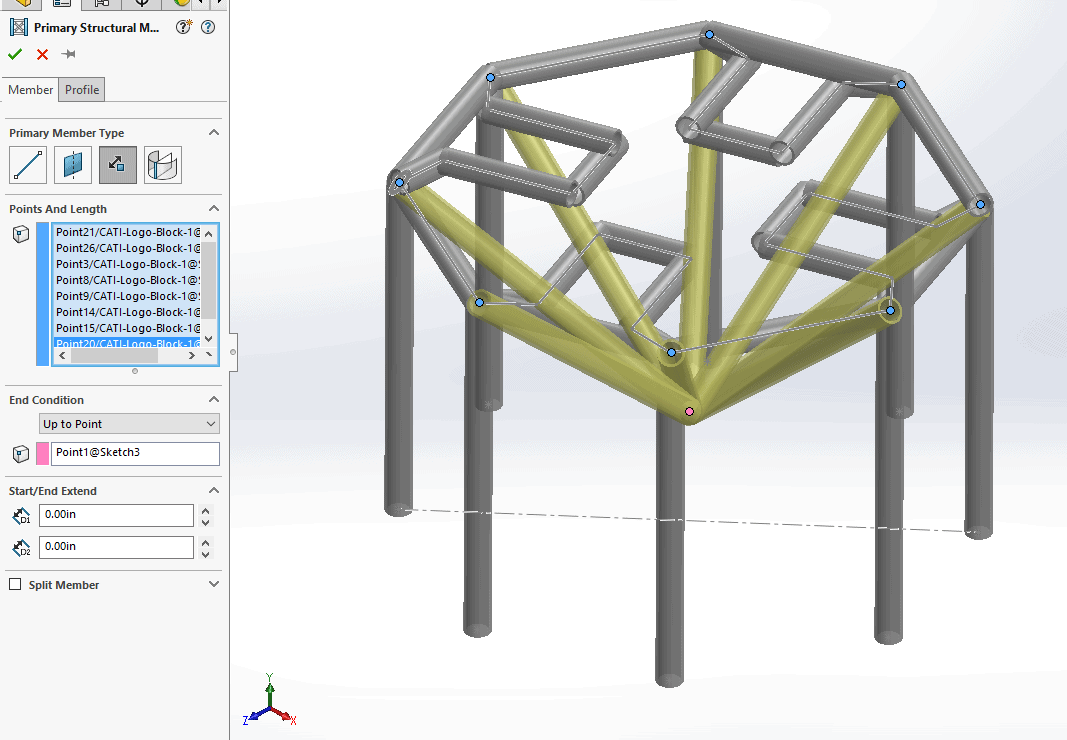Click the panel collapse handle on the divider
The height and width of the screenshot is (740, 1067).
(x=233, y=352)
